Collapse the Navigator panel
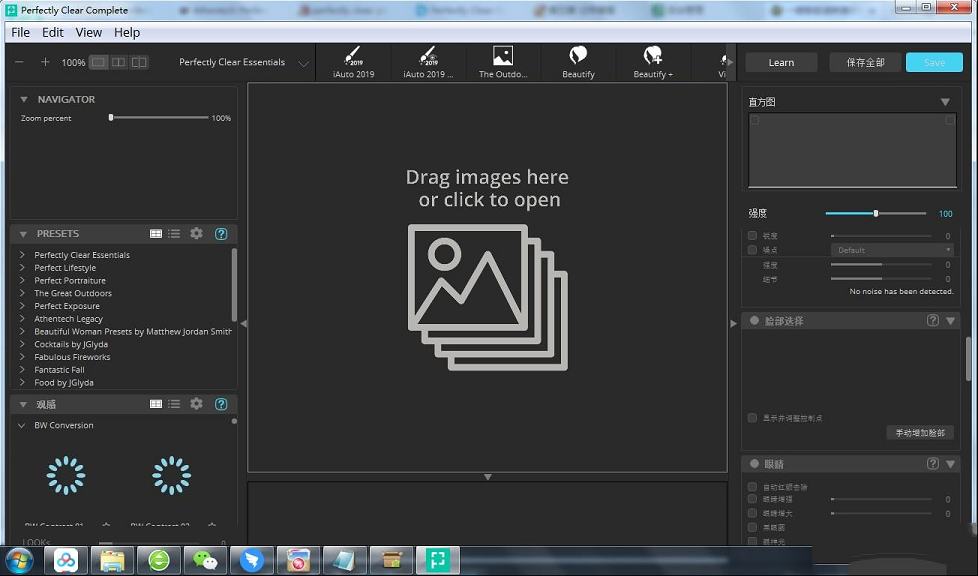The height and width of the screenshot is (576, 978). click(x=23, y=99)
